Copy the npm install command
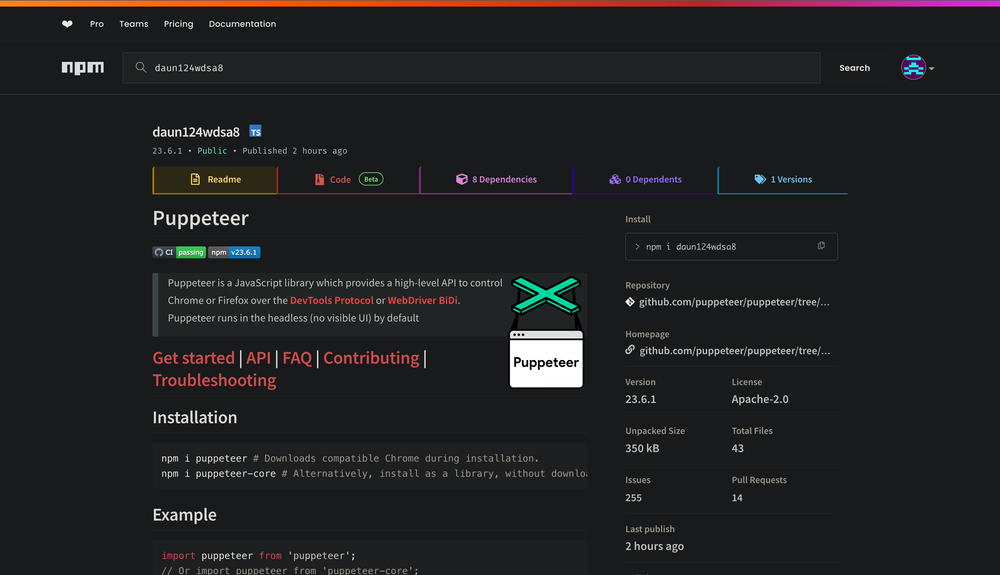1000x575 pixels. [821, 246]
